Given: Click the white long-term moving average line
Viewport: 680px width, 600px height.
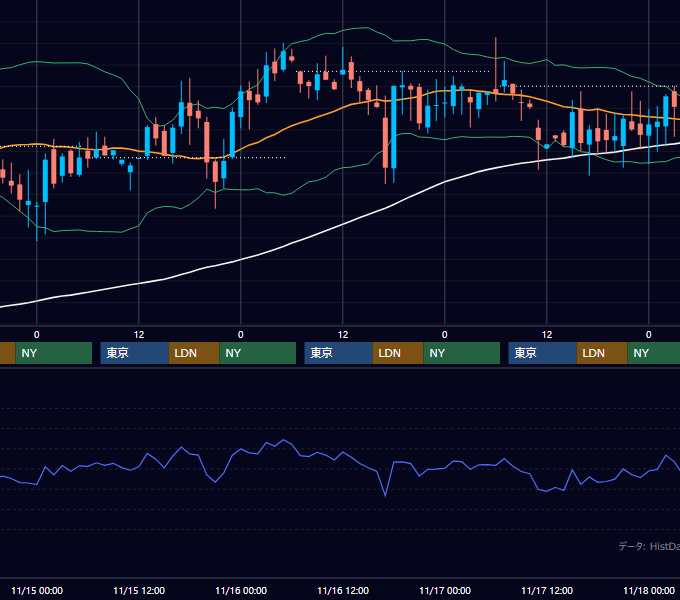Looking at the screenshot, I should (343, 225).
